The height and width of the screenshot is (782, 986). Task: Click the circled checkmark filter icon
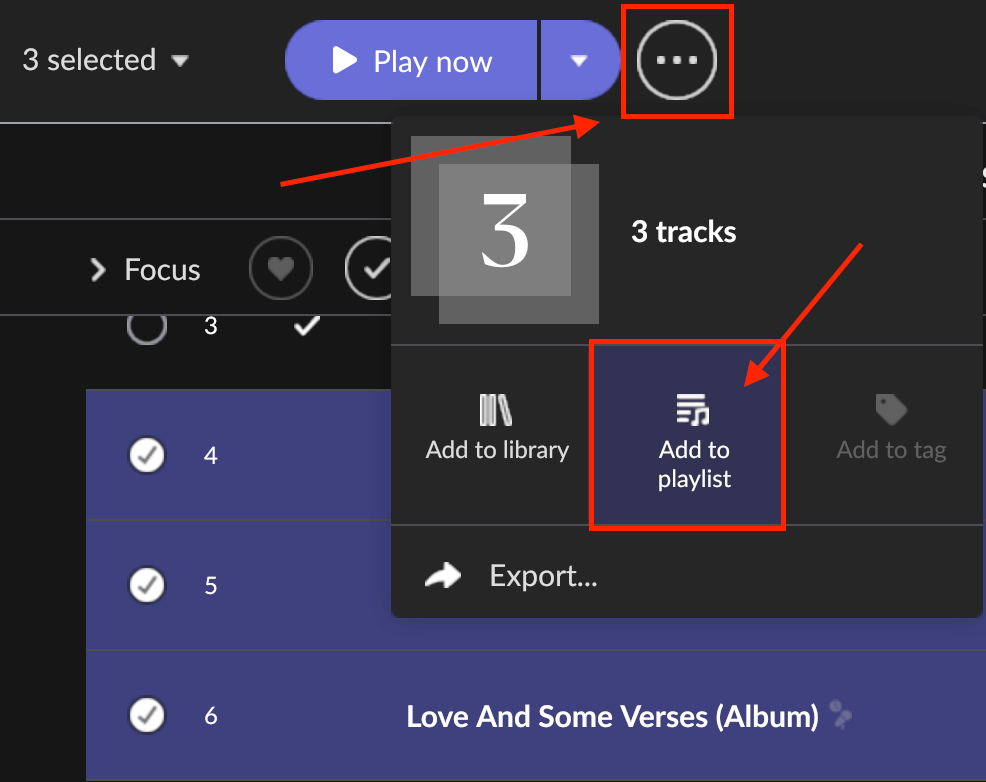(x=369, y=268)
